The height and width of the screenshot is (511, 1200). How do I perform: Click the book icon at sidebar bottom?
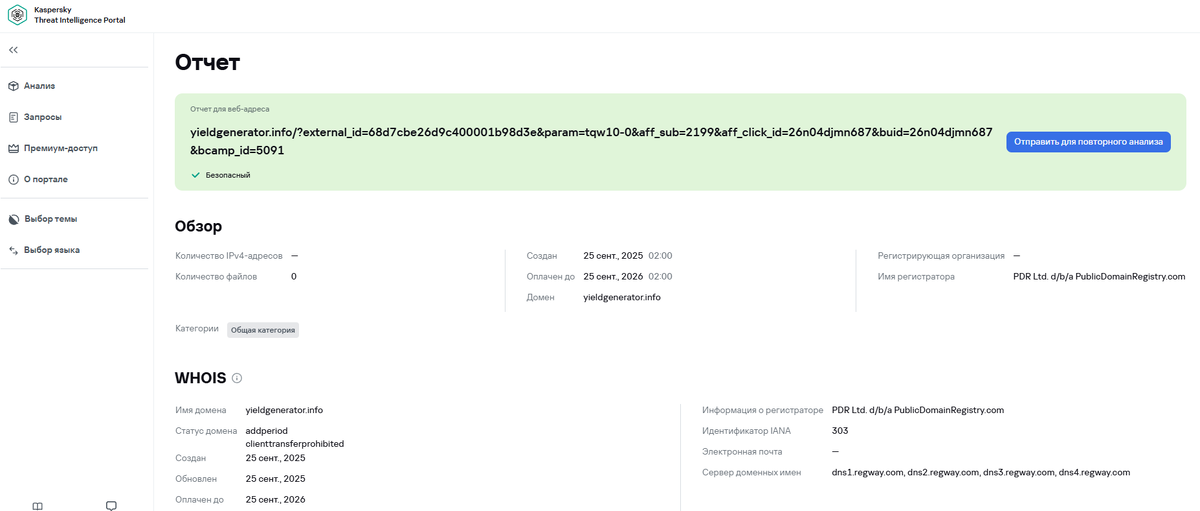[38, 506]
